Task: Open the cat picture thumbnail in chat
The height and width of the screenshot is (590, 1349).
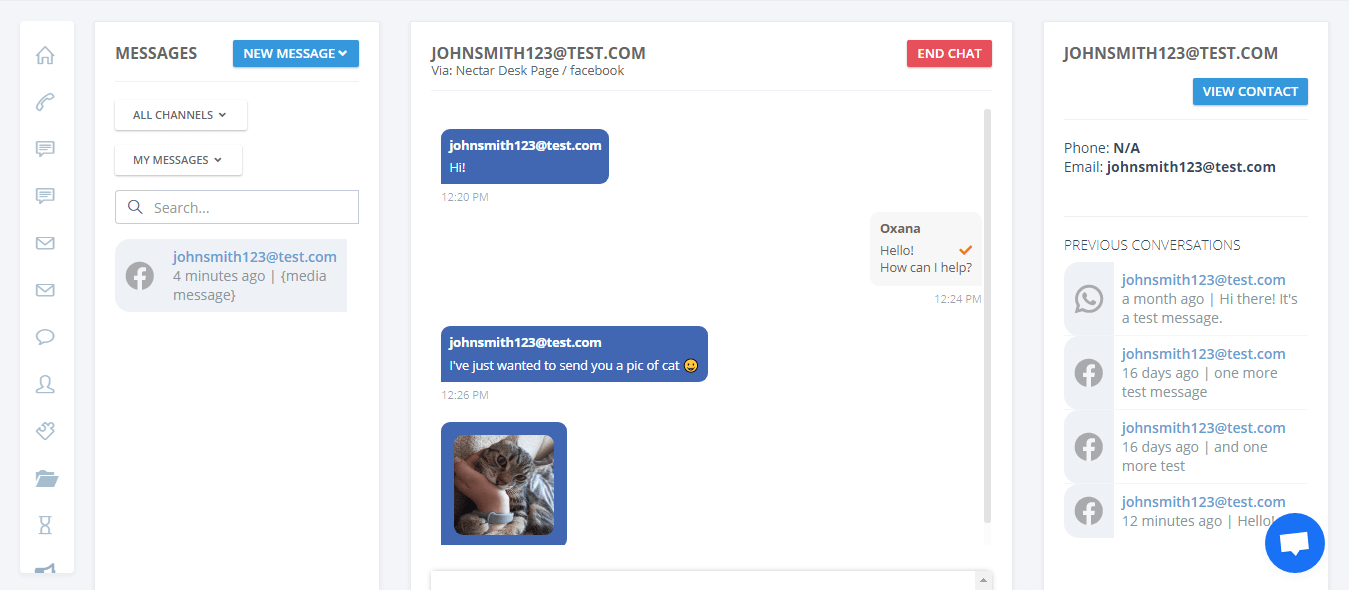Action: tap(504, 484)
